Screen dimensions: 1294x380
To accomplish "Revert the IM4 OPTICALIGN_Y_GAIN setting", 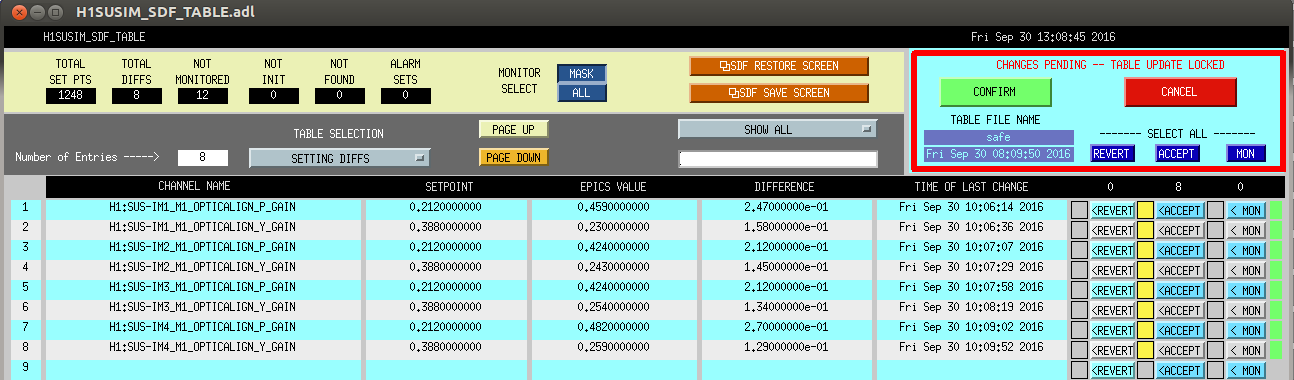I will pos(1112,350).
